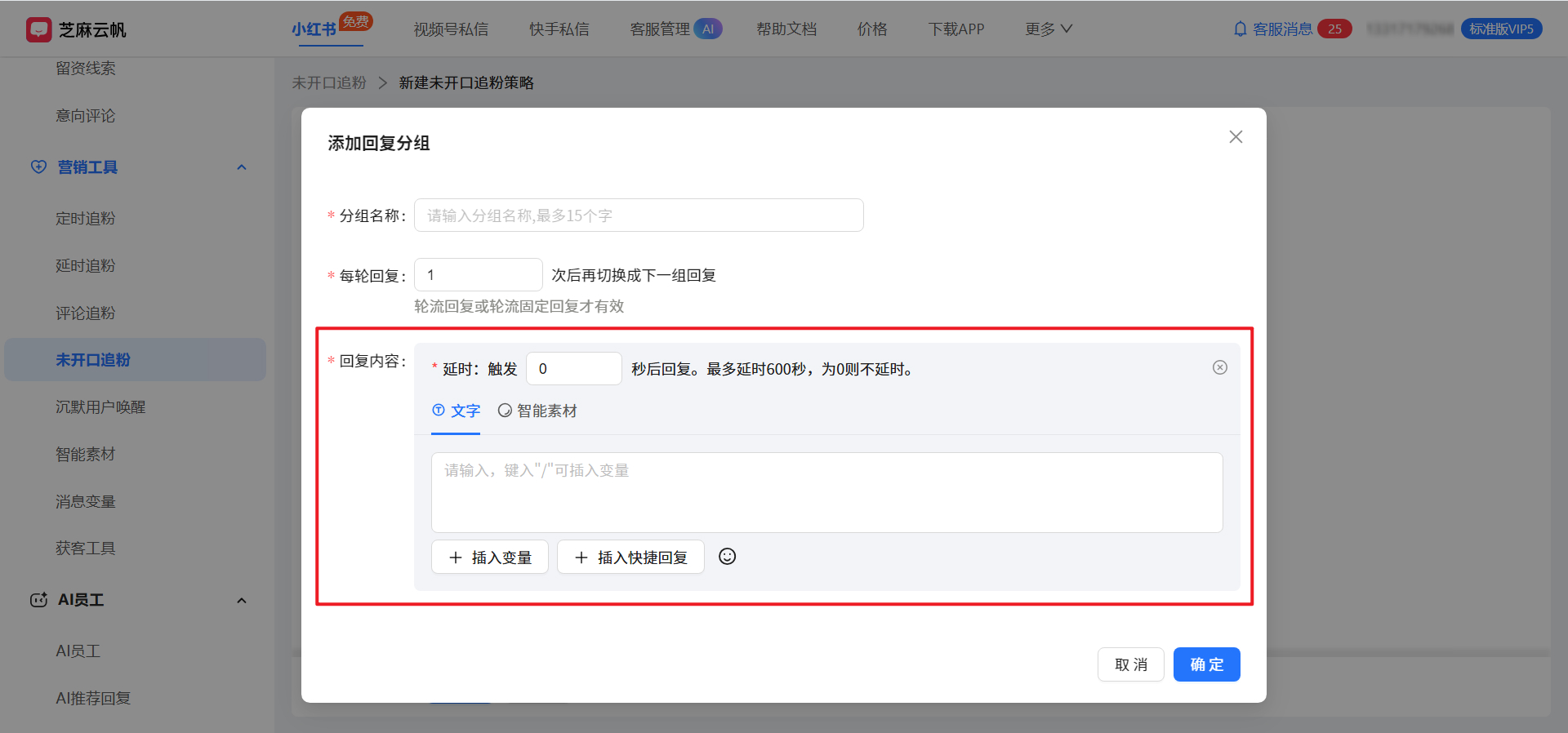The image size is (1568, 733).
Task: Switch to the 智能素材 tab
Action: pos(537,411)
